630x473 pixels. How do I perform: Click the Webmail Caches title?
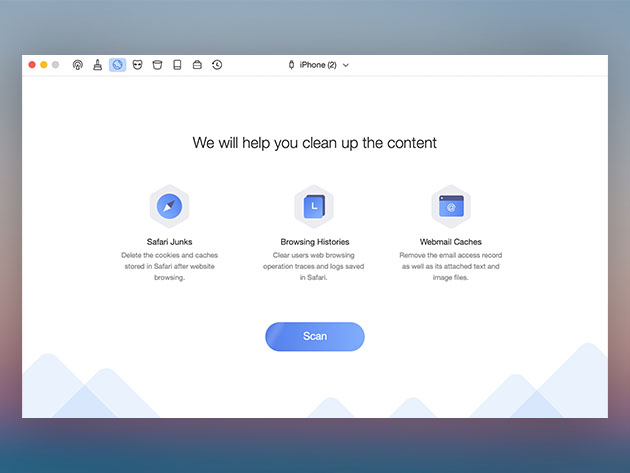(x=450, y=242)
